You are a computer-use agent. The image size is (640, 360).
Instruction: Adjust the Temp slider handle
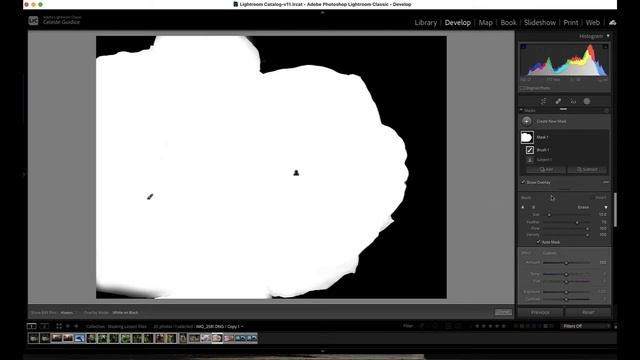coord(566,274)
